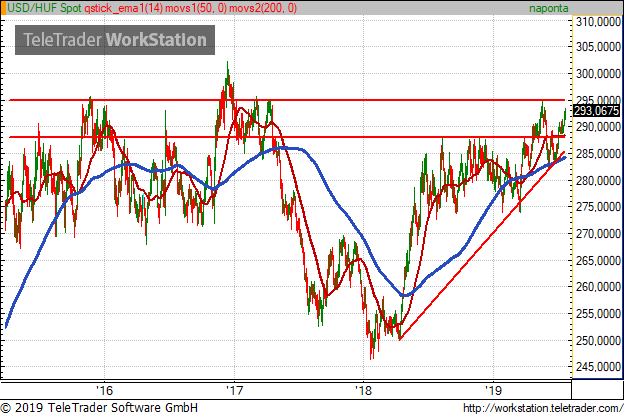
Task: Click the 310,0000 price axis label
Action: coord(598,22)
